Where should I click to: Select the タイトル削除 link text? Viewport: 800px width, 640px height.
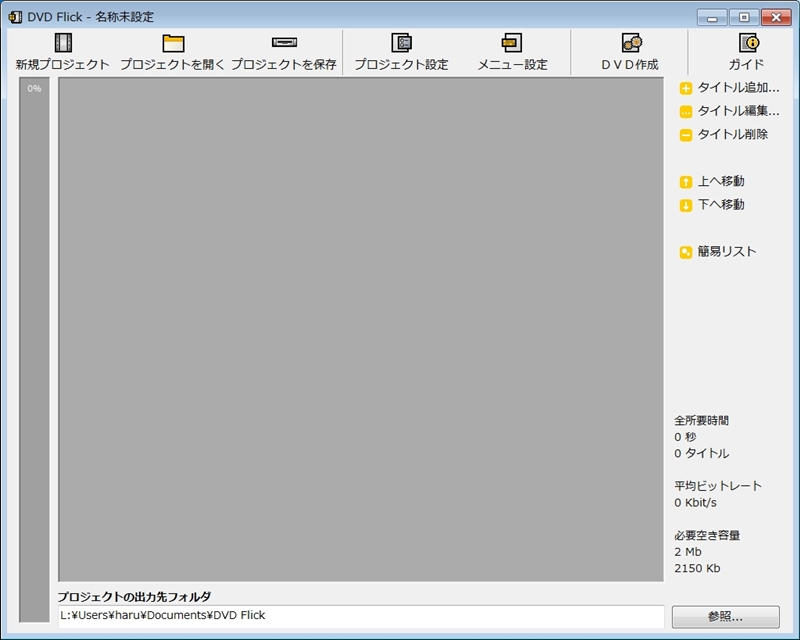733,134
